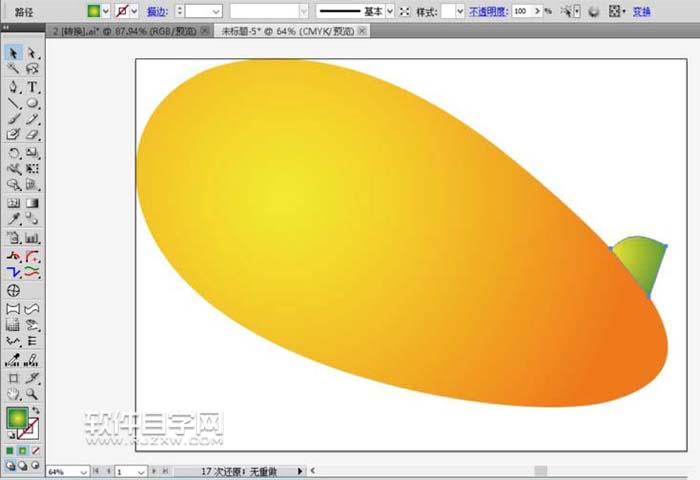
Task: Select the Ellipse shape tool
Action: pyautogui.click(x=32, y=103)
